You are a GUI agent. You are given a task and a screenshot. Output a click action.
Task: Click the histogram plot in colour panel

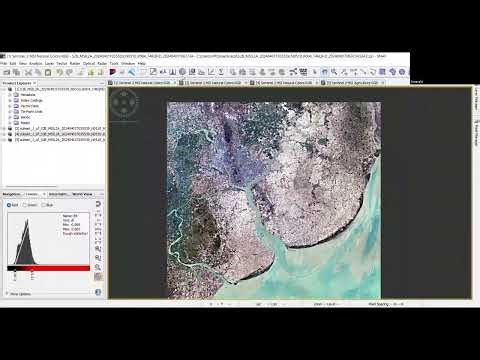[x=49, y=238]
